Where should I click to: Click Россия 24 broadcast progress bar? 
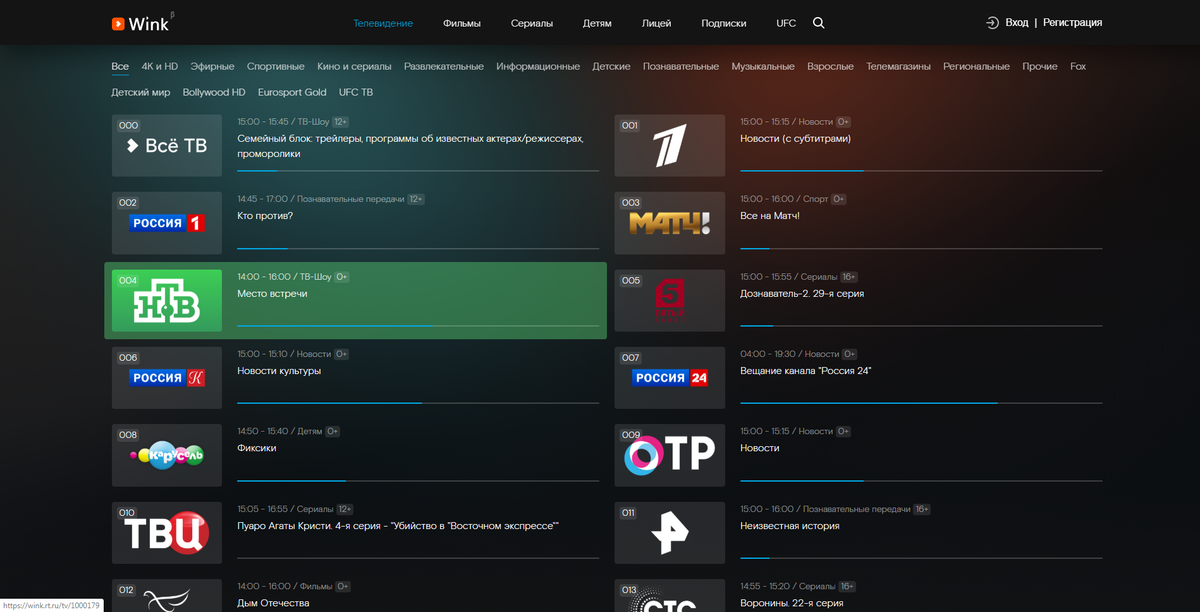(x=921, y=403)
